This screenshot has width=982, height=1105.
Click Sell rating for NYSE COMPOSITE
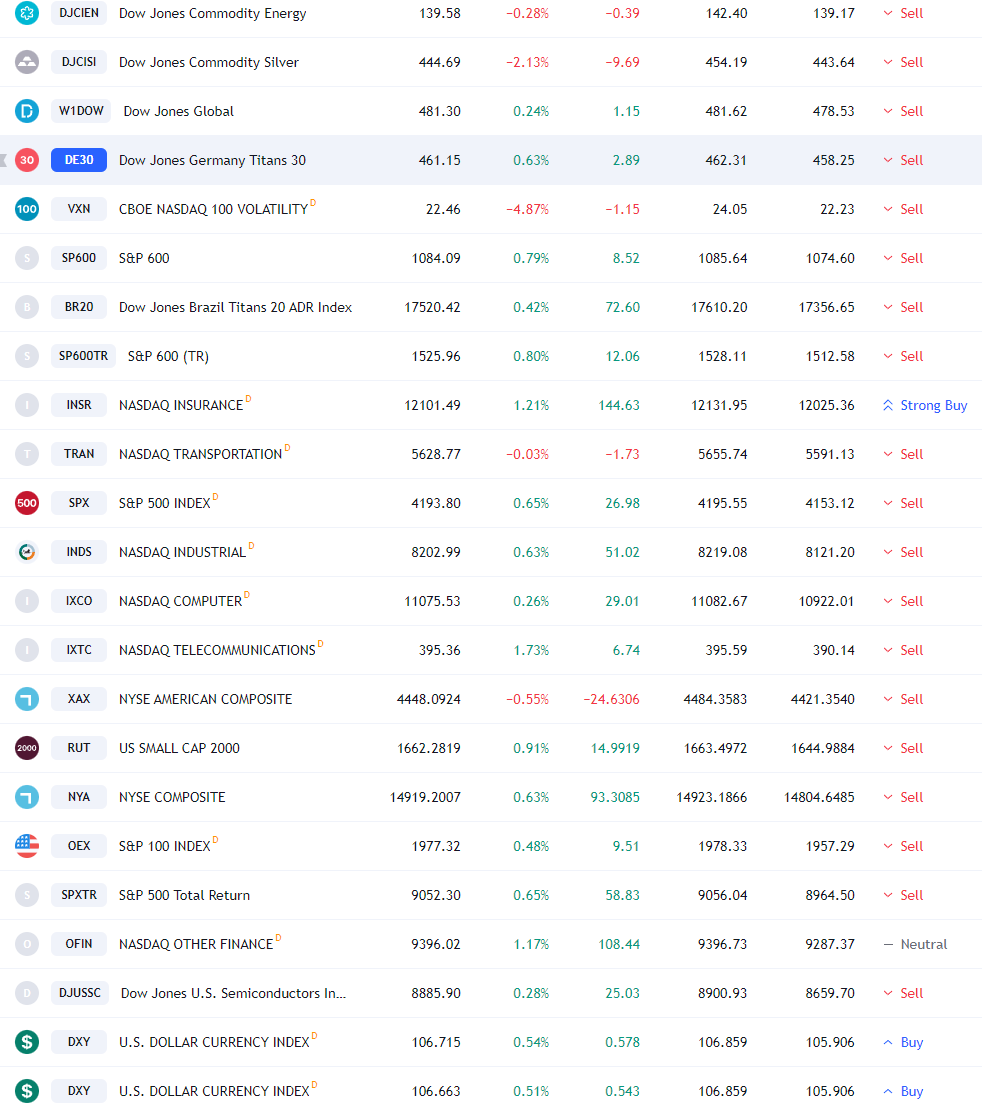[903, 797]
